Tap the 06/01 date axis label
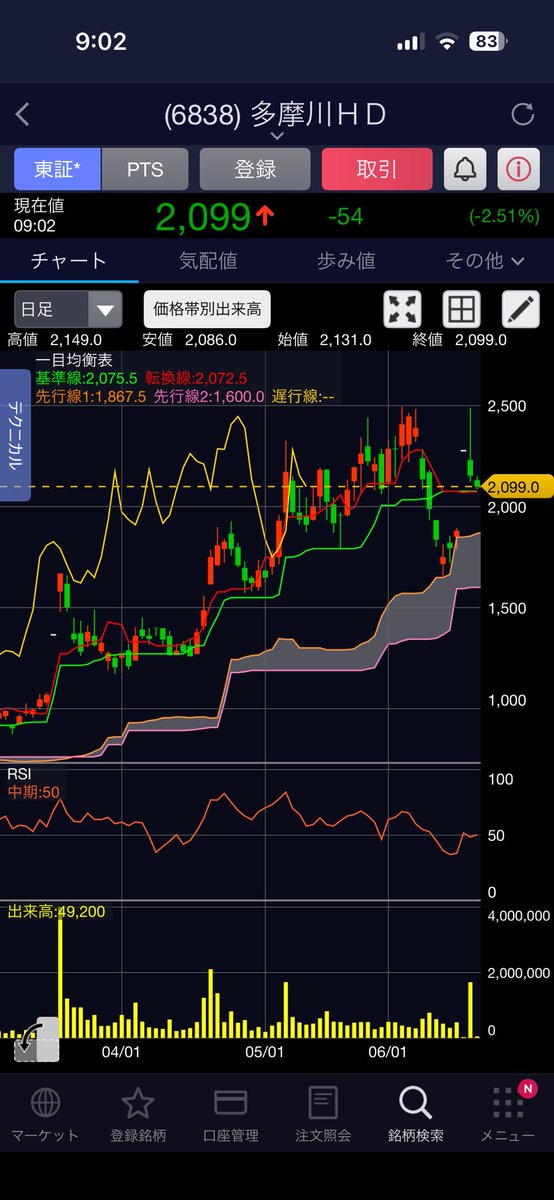Viewport: 554px width, 1200px height. tap(388, 1052)
